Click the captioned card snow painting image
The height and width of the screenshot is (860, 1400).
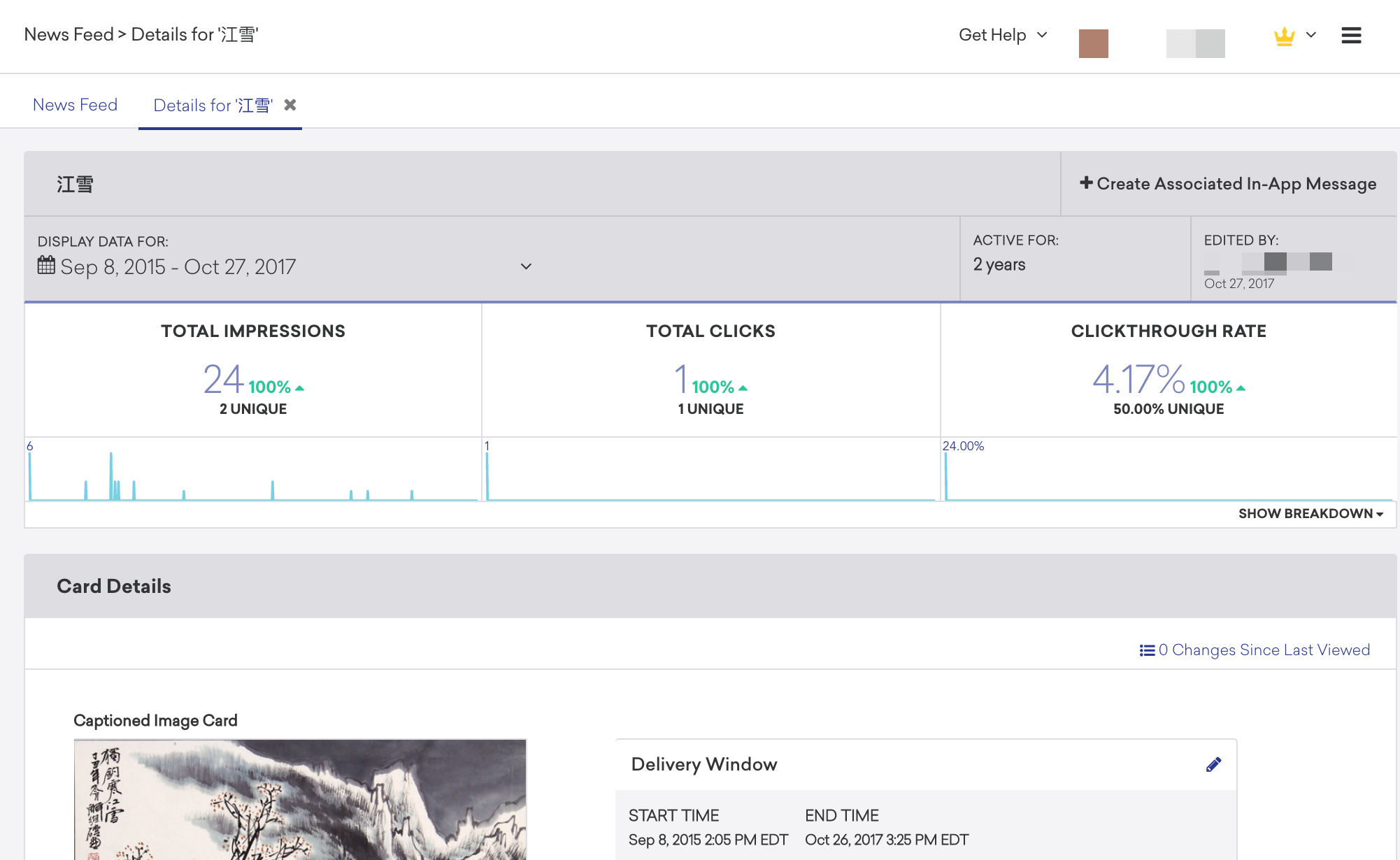(x=300, y=799)
